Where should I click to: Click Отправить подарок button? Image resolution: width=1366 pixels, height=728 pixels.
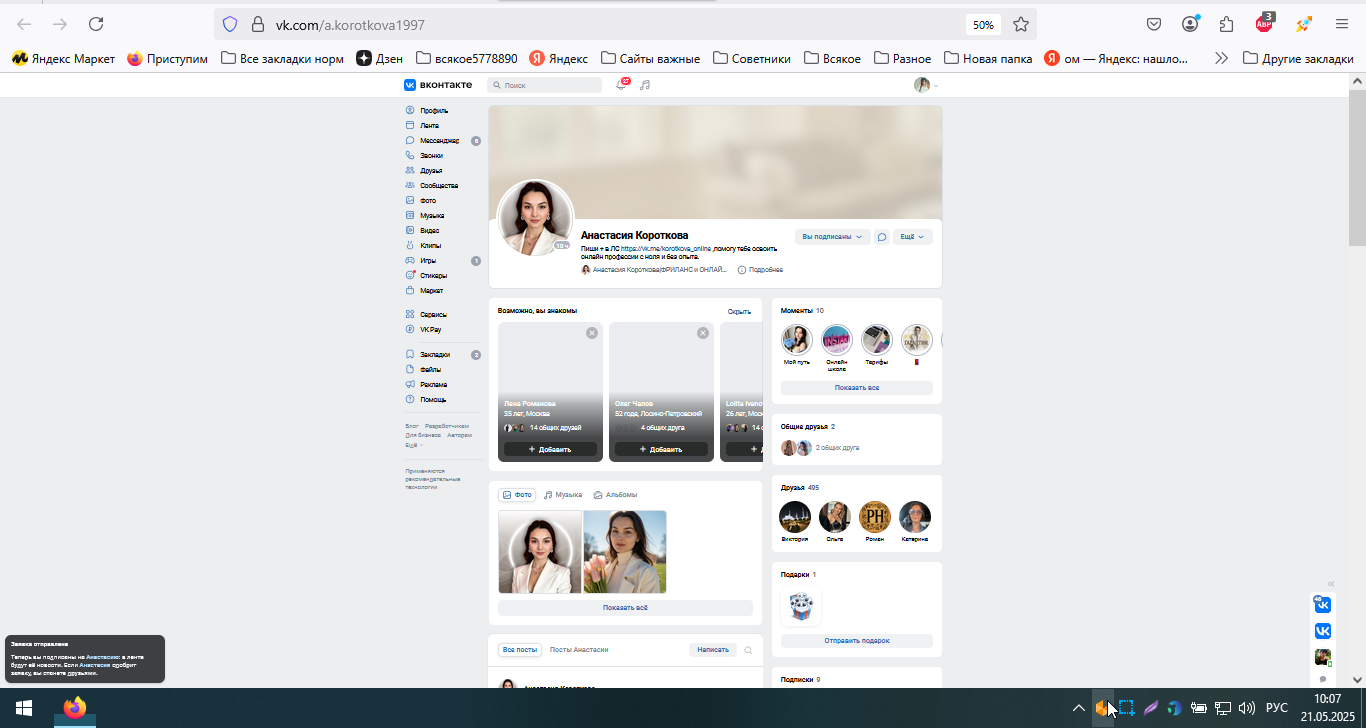[x=856, y=640]
